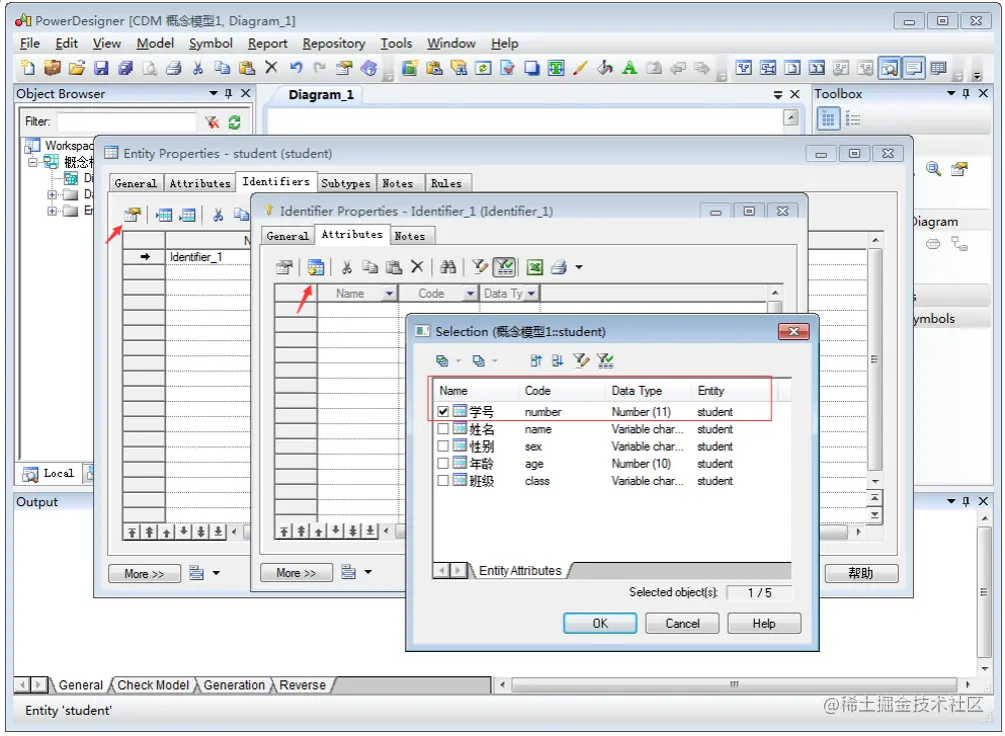Switch to Subtypes tab in Entity Properties
Screen dimensions: 1005x736
[x=345, y=183]
